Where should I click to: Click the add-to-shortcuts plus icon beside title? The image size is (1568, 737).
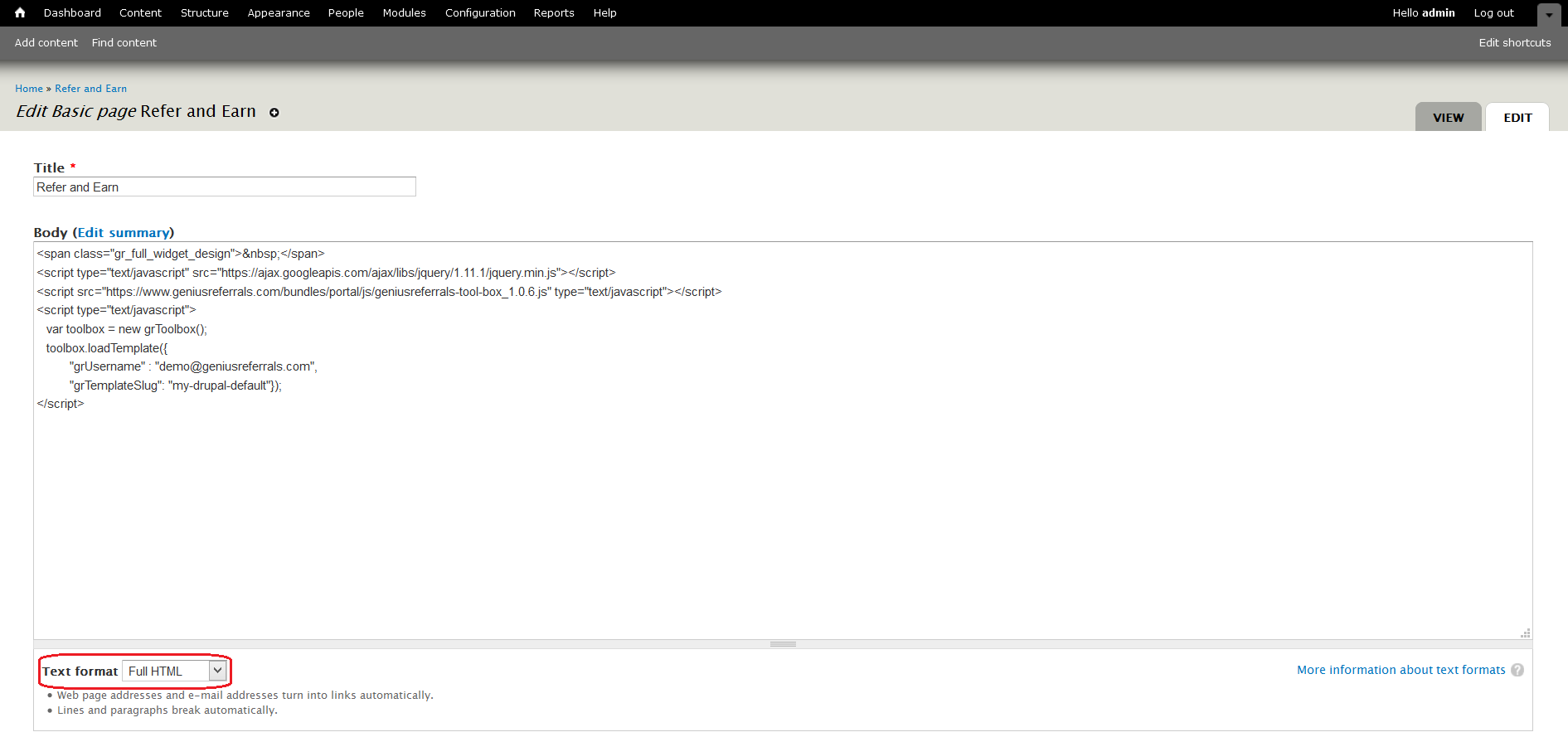(x=274, y=113)
